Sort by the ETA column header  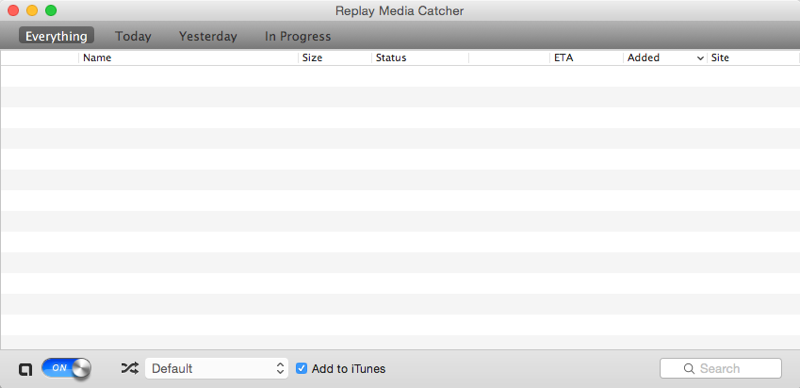(586, 58)
